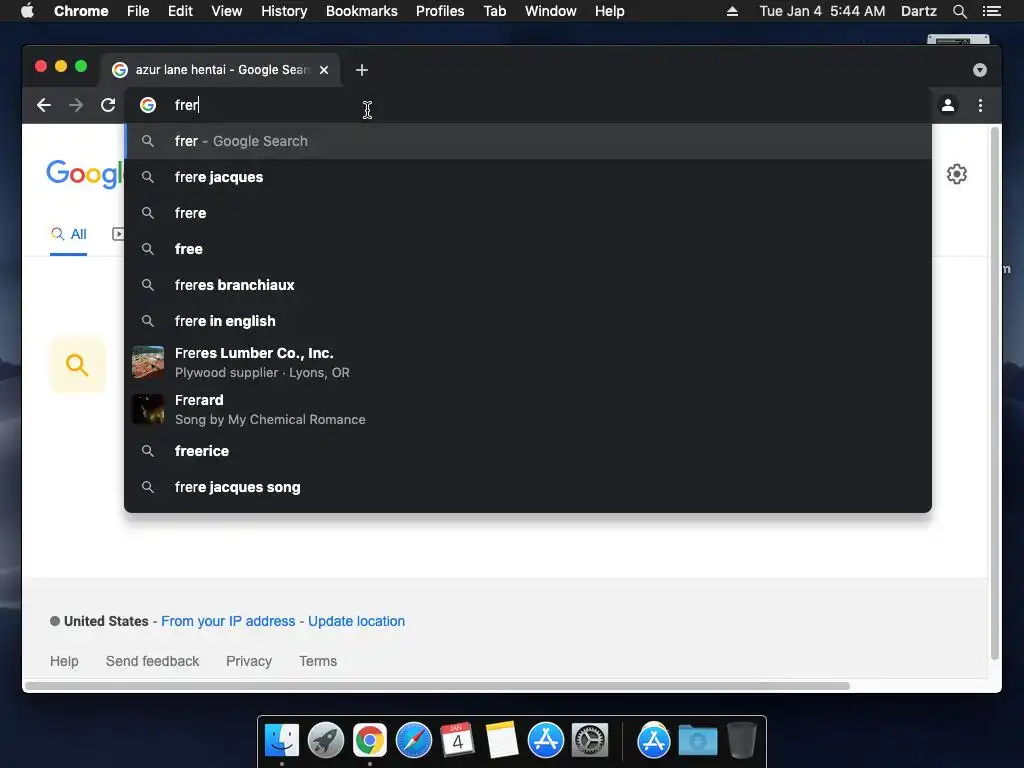Image resolution: width=1024 pixels, height=768 pixels.
Task: Click the date and time in menu bar
Action: tap(822, 11)
